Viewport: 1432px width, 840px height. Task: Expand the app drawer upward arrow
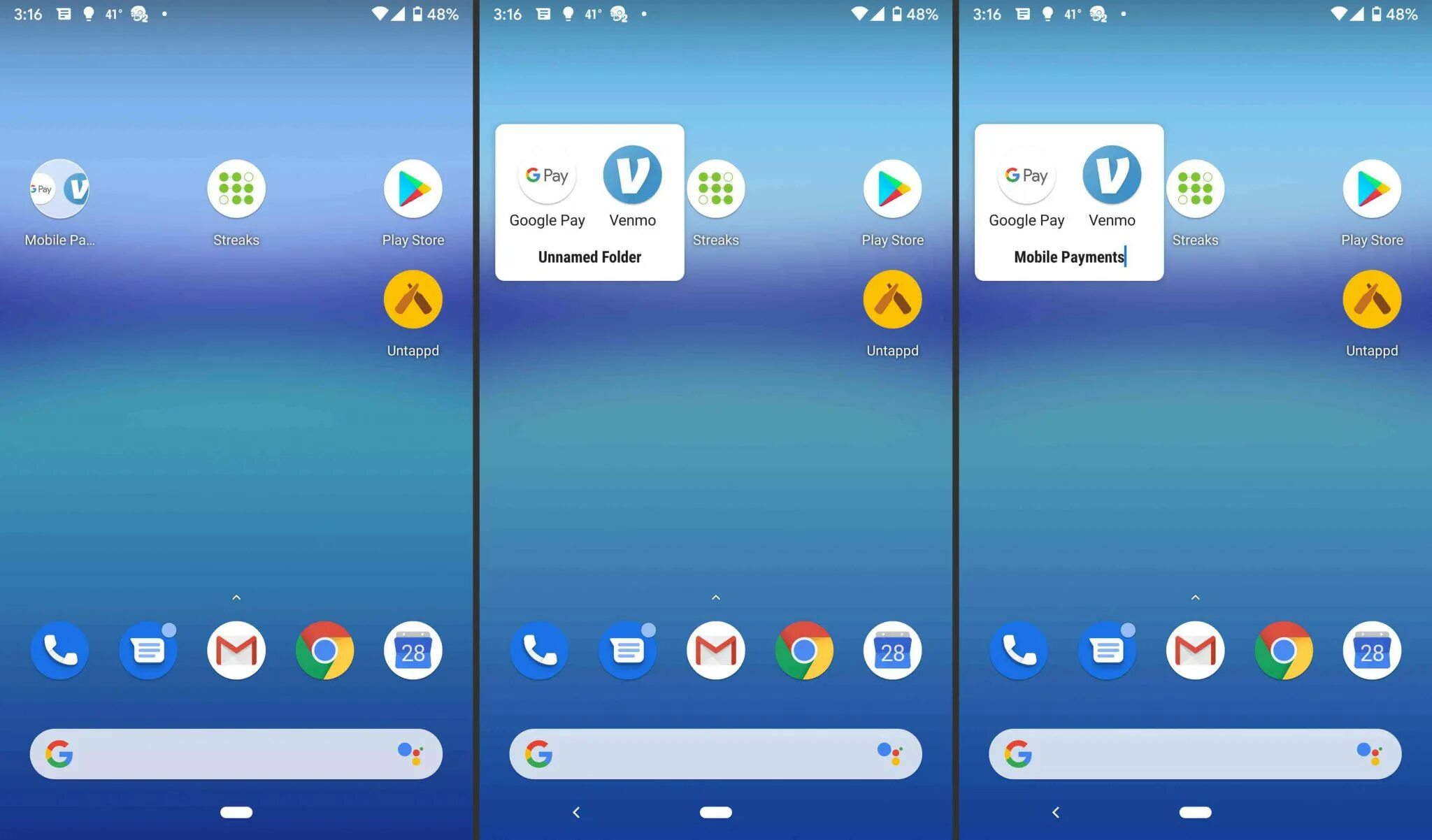click(x=237, y=597)
